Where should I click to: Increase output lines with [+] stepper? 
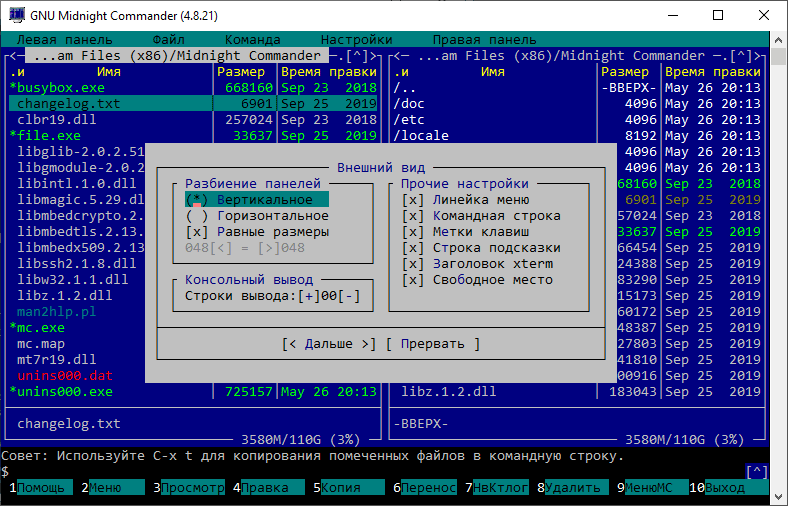tap(309, 296)
